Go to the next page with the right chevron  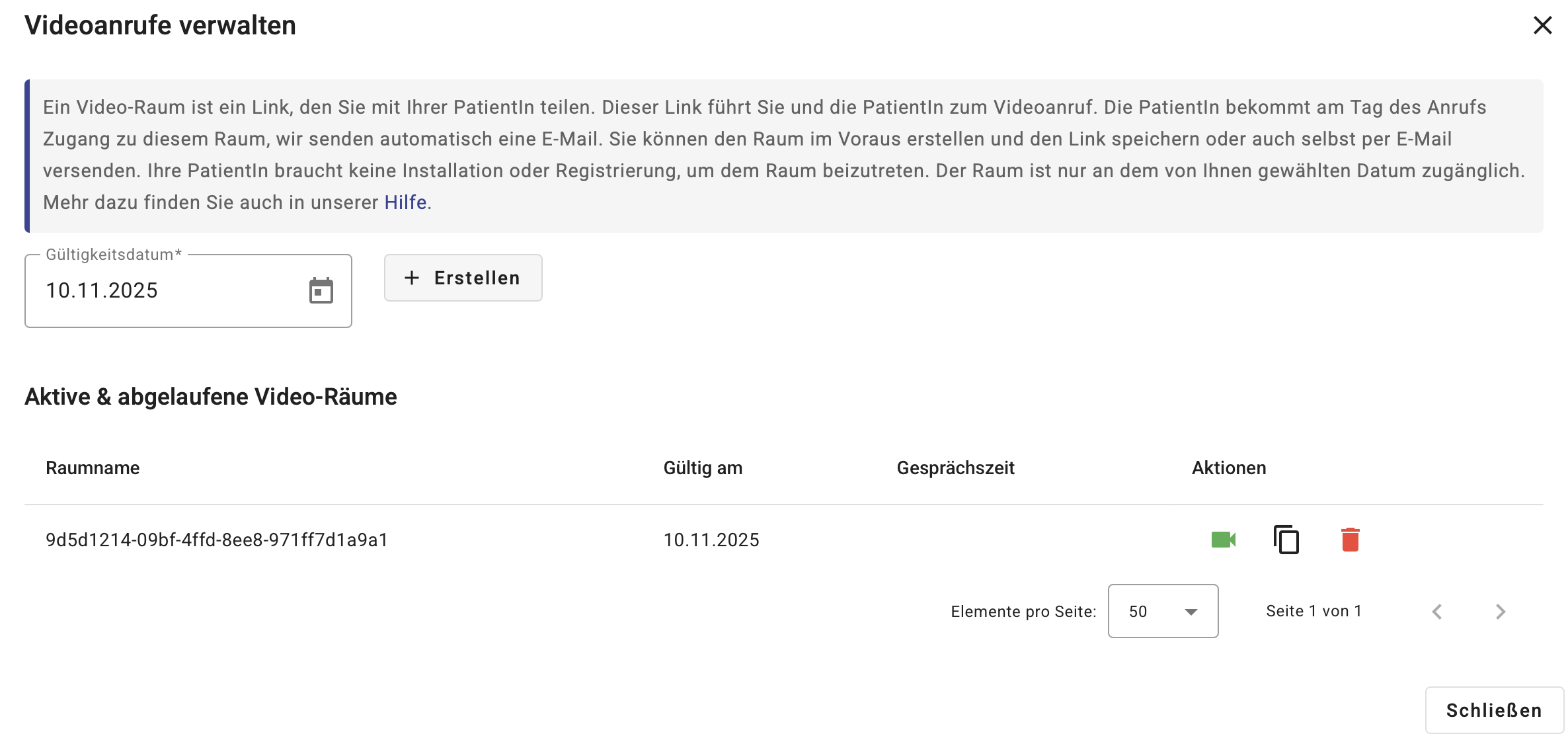pos(1501,611)
